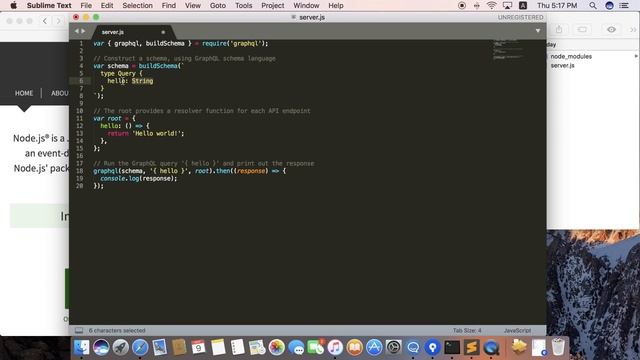Open App Store from the Dock

[374, 347]
